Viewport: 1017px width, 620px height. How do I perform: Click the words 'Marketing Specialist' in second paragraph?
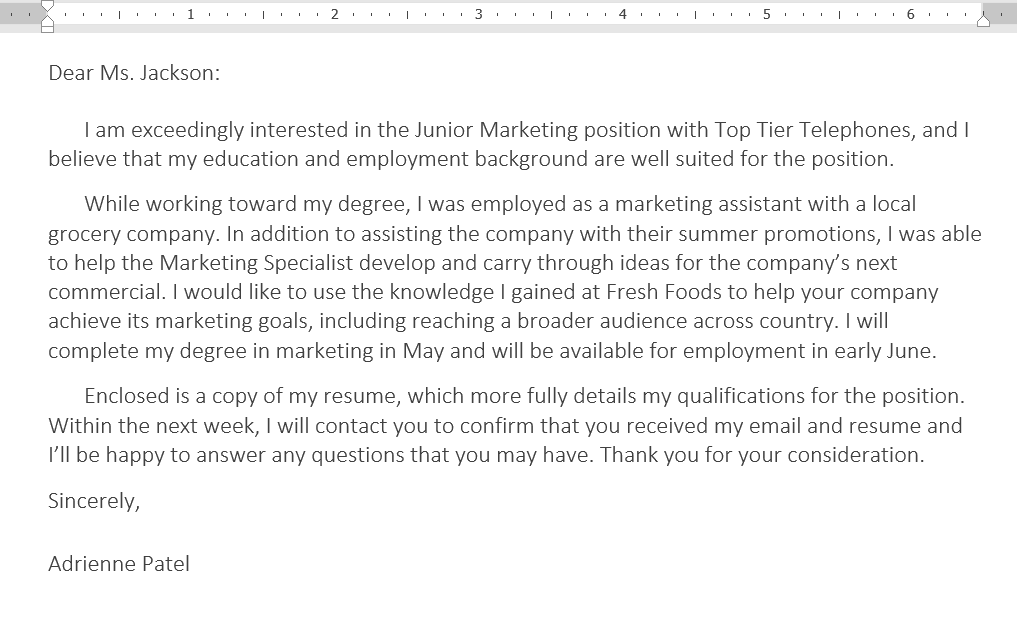click(256, 263)
